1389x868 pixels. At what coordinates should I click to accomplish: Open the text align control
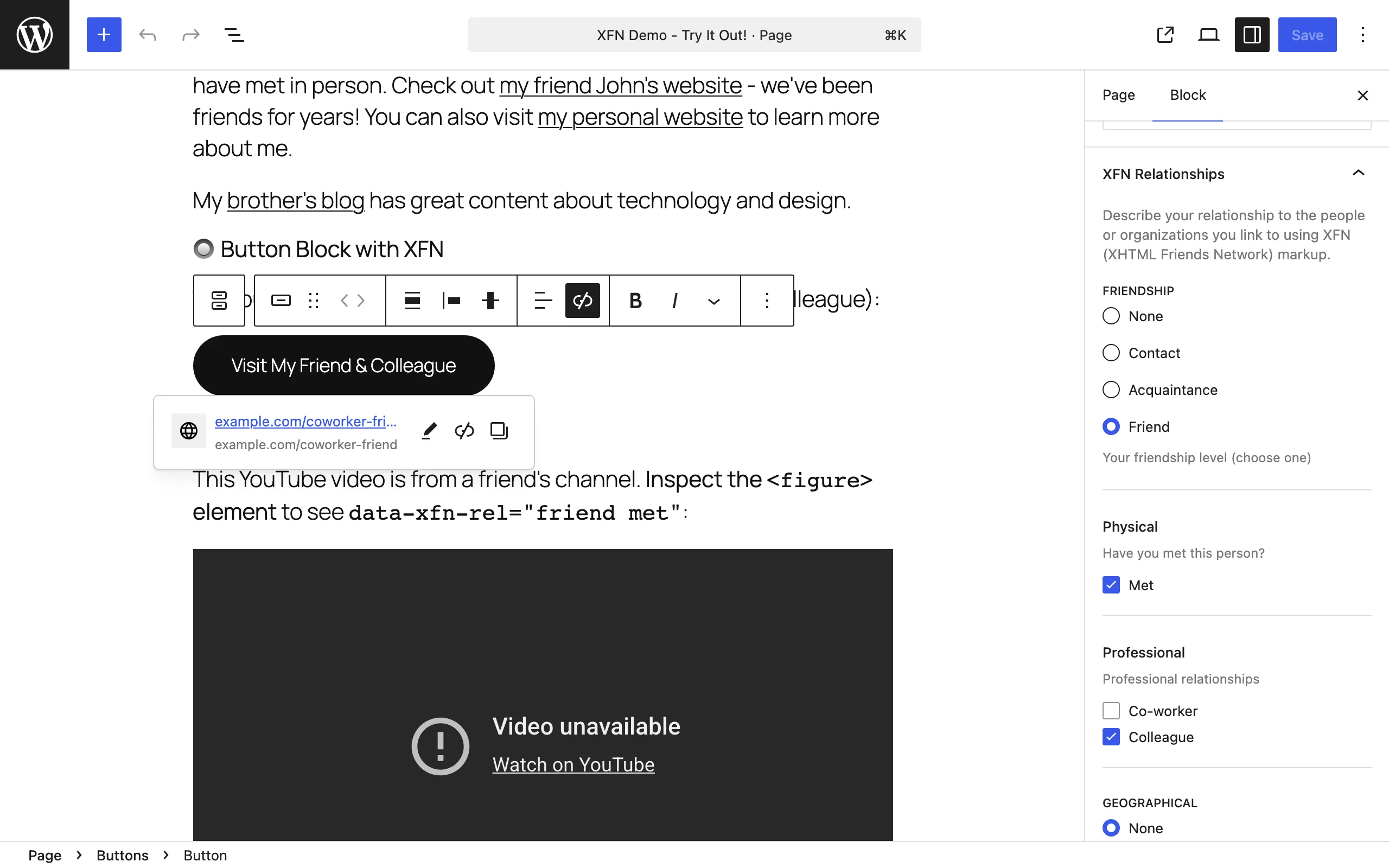543,300
